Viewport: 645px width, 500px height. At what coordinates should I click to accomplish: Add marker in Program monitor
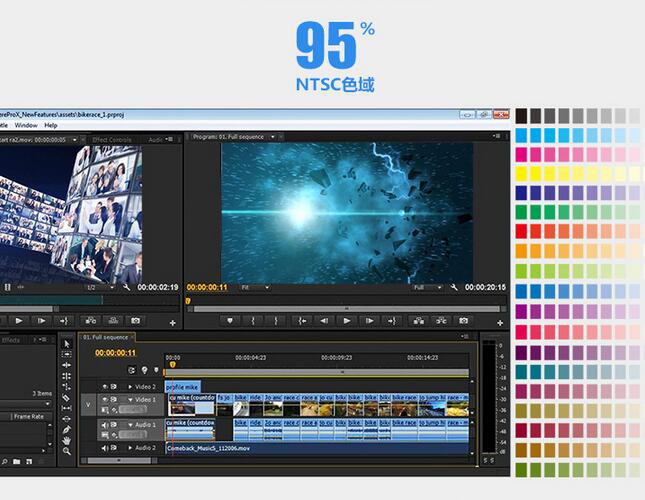point(229,321)
